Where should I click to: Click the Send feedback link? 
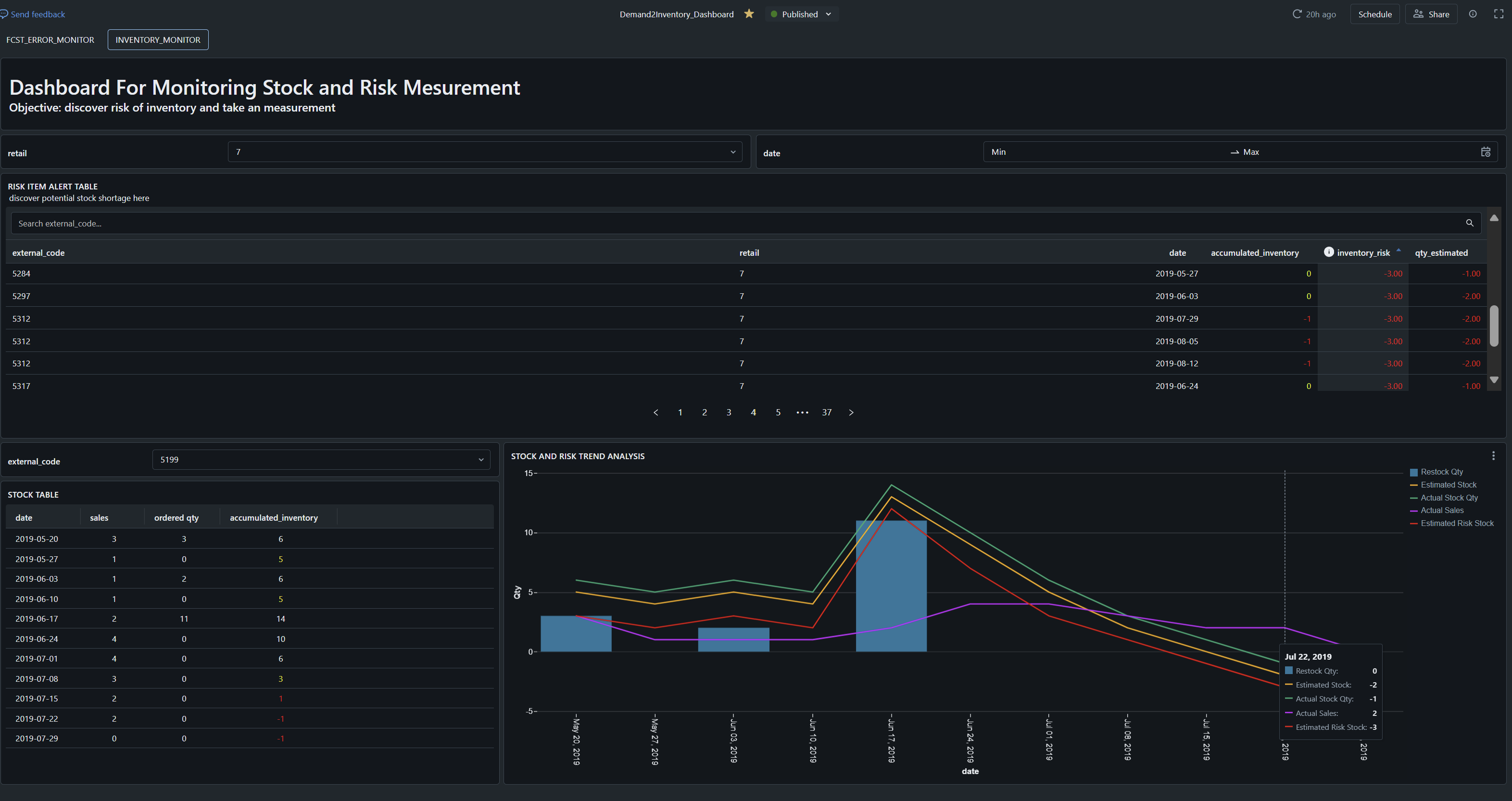click(x=37, y=14)
